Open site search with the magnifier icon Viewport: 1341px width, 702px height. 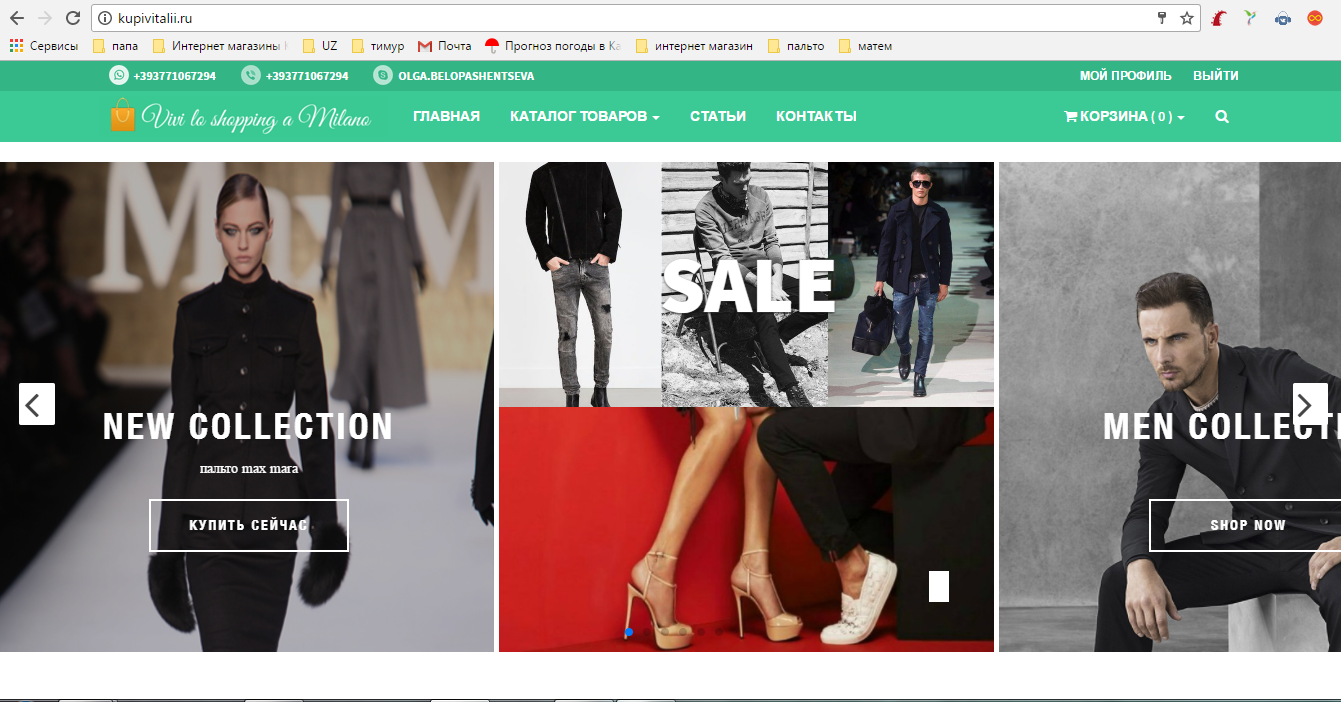click(1222, 116)
